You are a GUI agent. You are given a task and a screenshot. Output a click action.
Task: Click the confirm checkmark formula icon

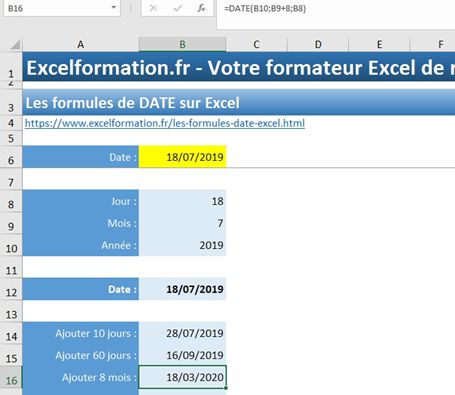[x=177, y=8]
